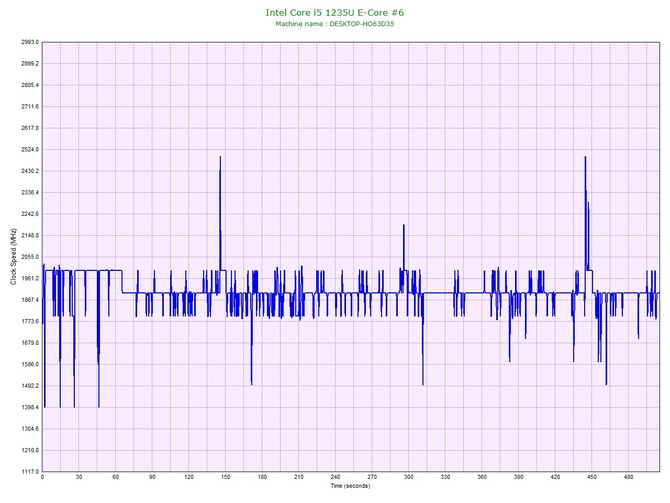
Task: Click the 2899.2 y-axis value
Action: coord(30,64)
